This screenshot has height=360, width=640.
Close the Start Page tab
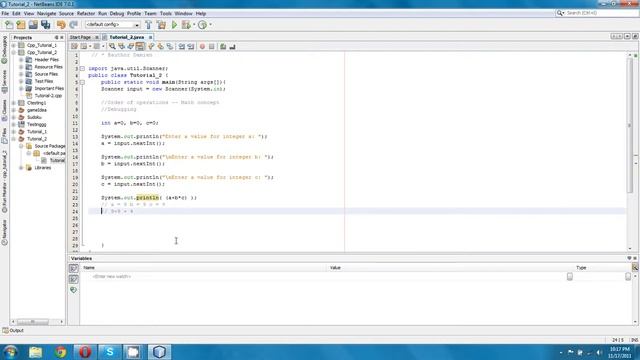97,38
